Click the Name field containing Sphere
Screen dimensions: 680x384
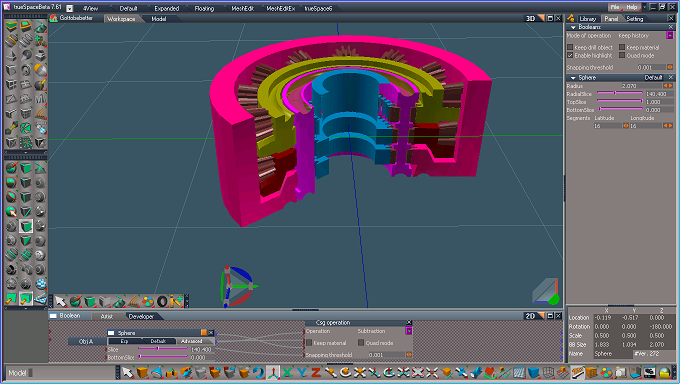point(612,354)
